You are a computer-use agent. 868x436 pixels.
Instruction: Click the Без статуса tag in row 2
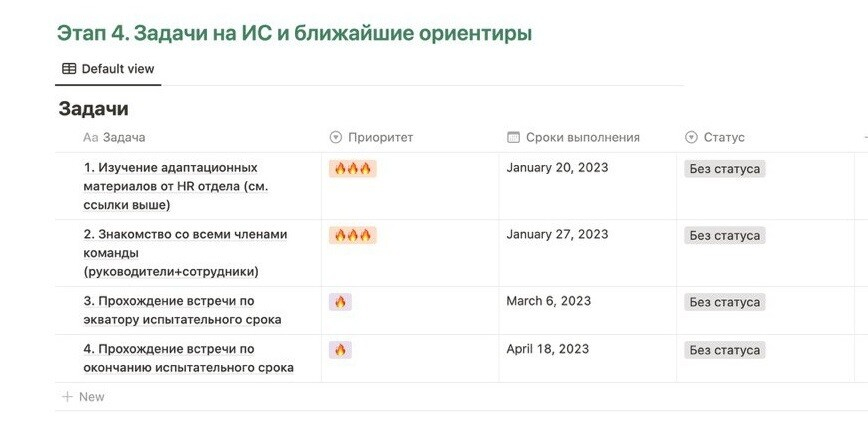725,236
